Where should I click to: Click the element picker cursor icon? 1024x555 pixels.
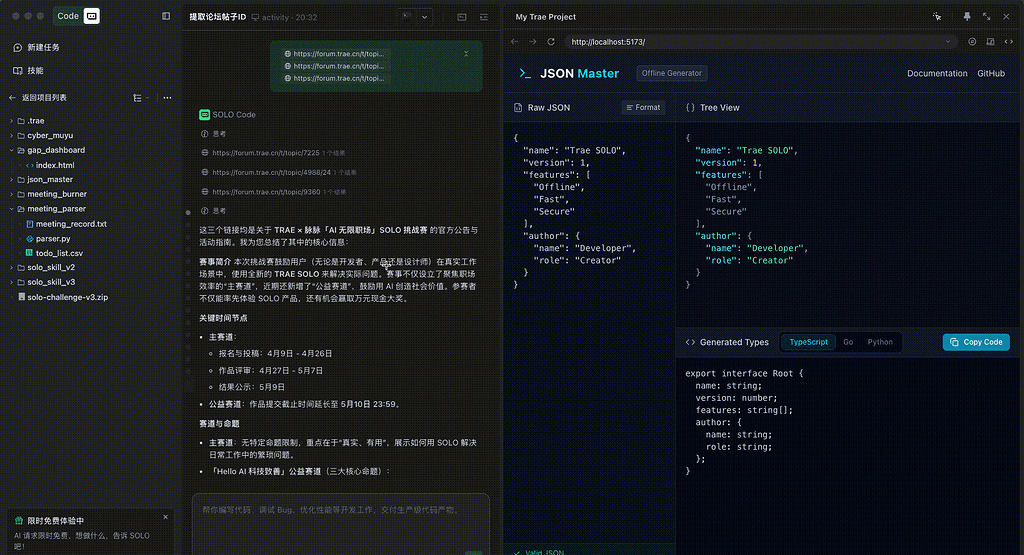click(x=937, y=17)
